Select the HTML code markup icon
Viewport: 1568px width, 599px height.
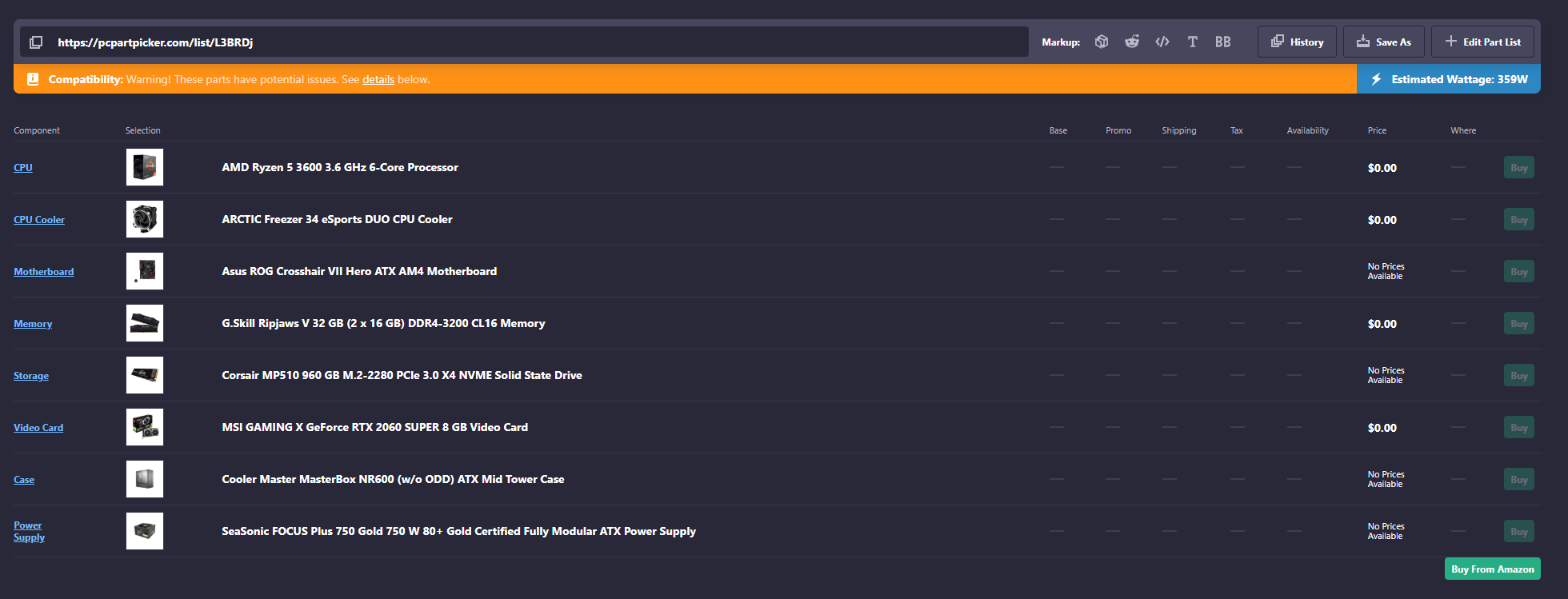(x=1162, y=42)
